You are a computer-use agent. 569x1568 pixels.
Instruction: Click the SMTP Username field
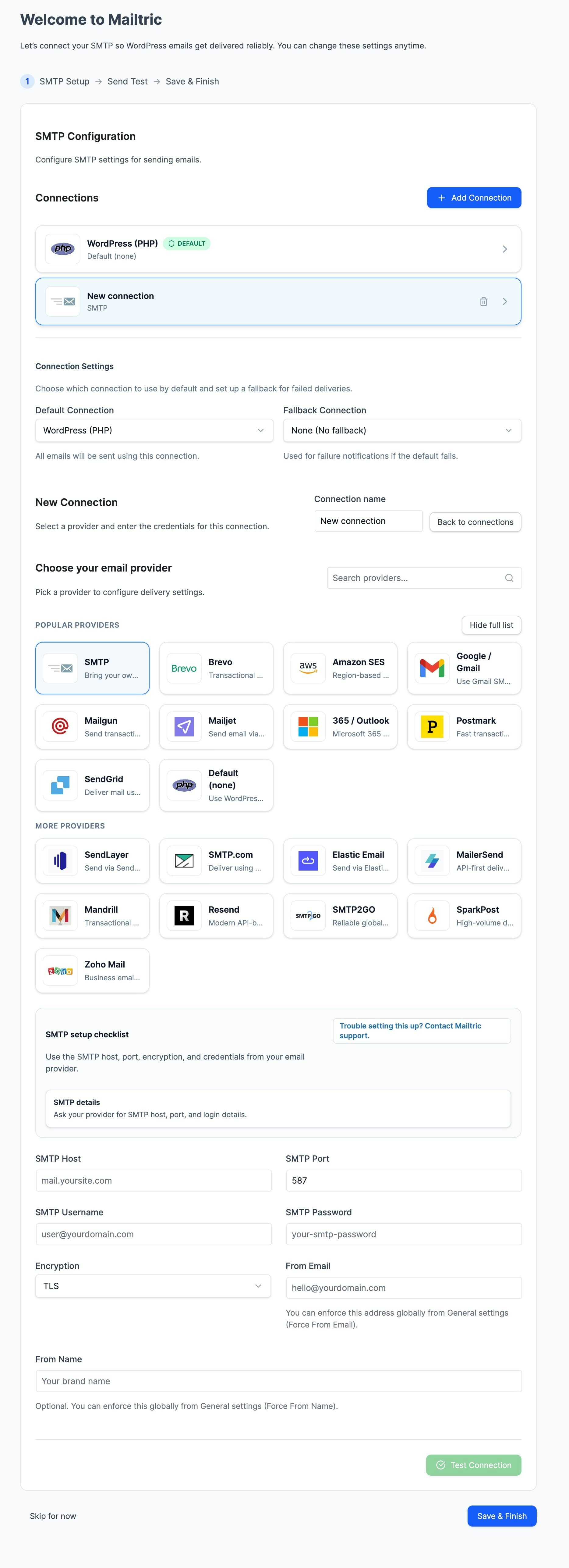(x=153, y=1234)
